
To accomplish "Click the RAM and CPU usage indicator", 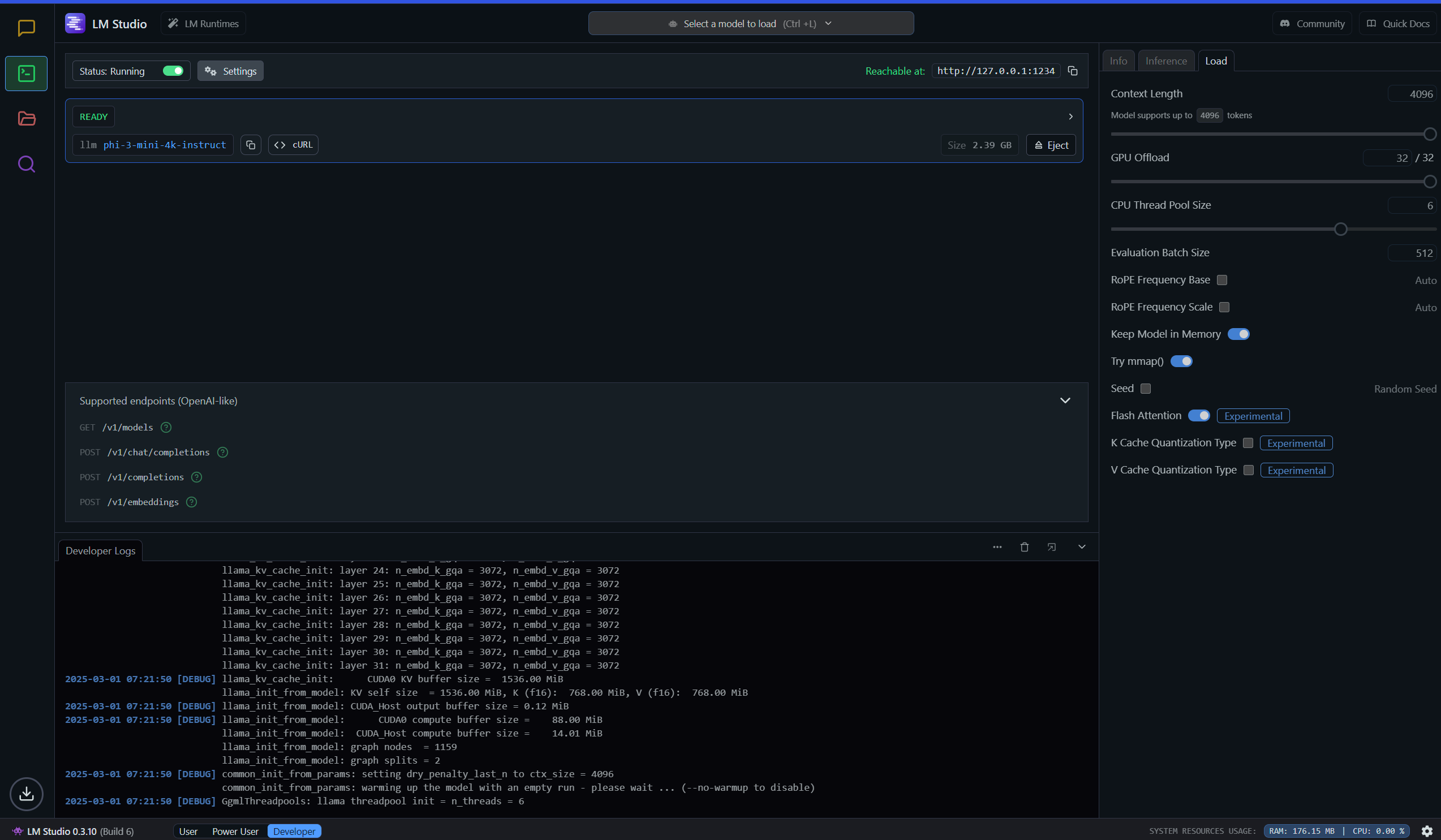I will pyautogui.click(x=1336, y=831).
